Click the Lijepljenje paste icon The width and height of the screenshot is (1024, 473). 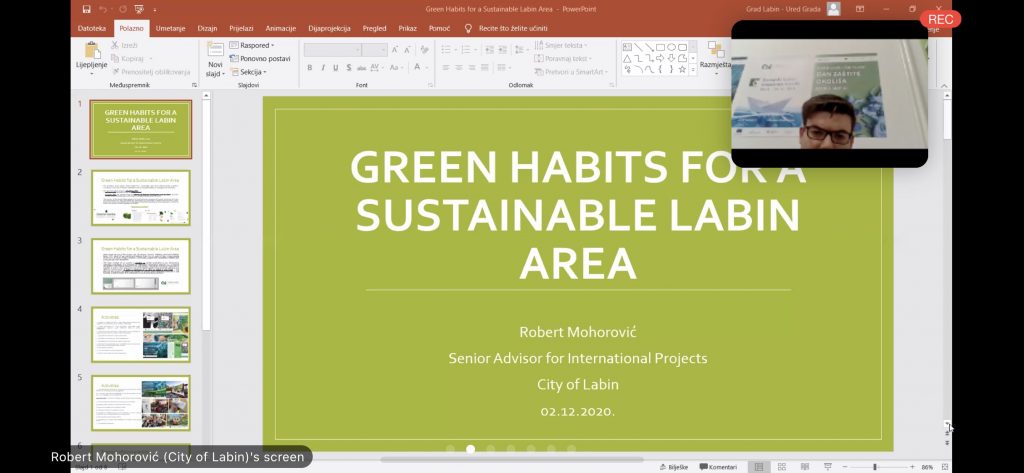point(92,50)
